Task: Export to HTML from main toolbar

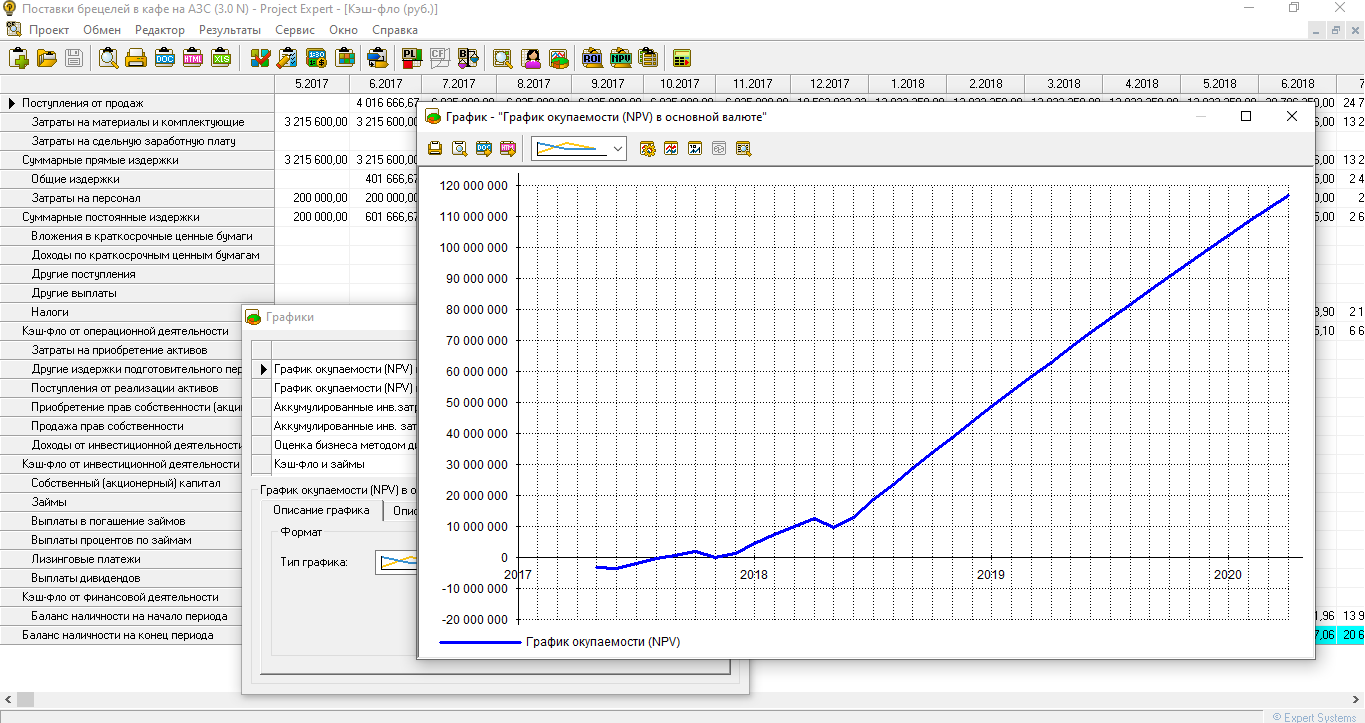Action: coord(193,57)
